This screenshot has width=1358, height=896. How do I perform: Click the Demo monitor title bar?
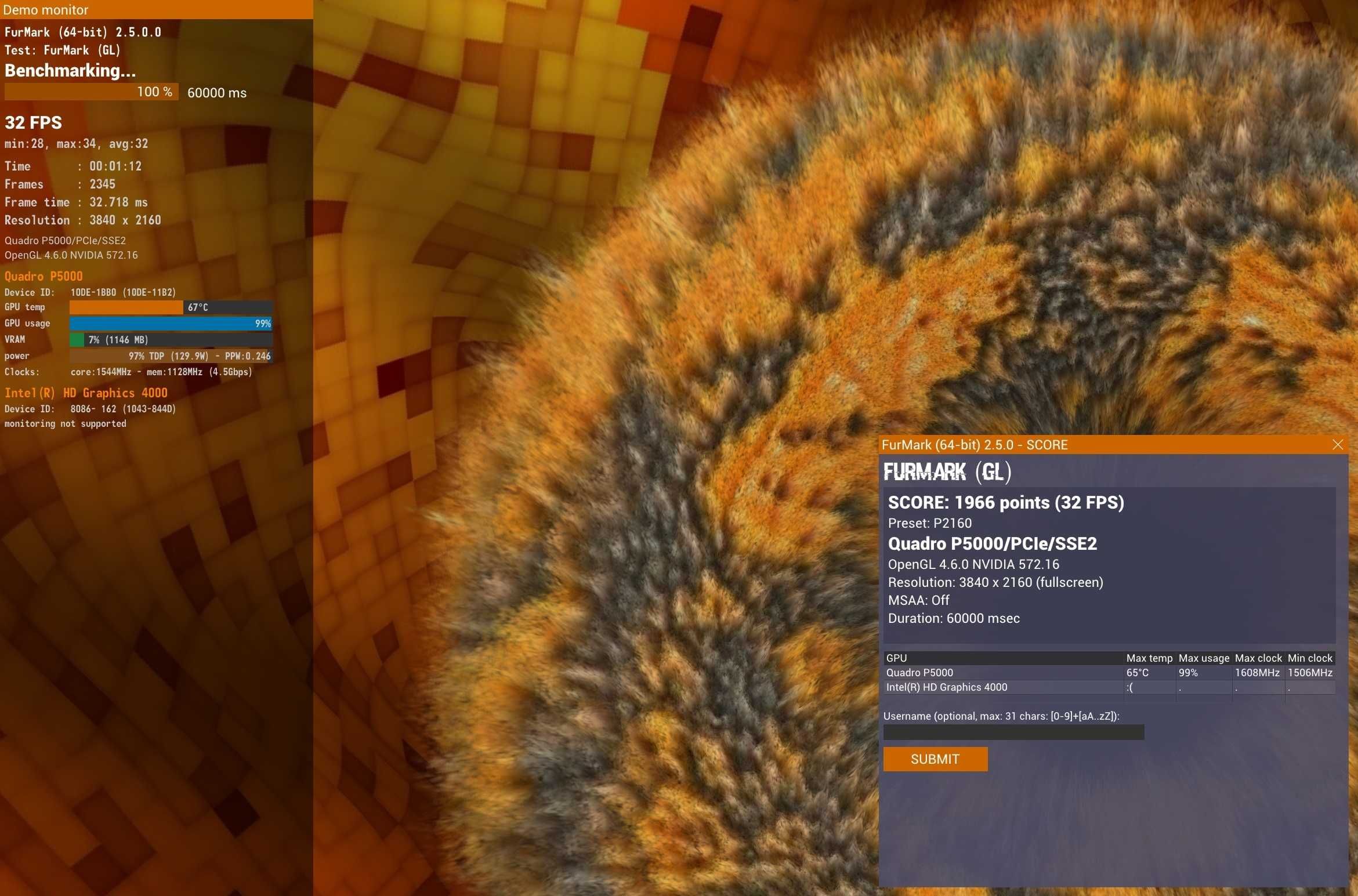pos(157,9)
